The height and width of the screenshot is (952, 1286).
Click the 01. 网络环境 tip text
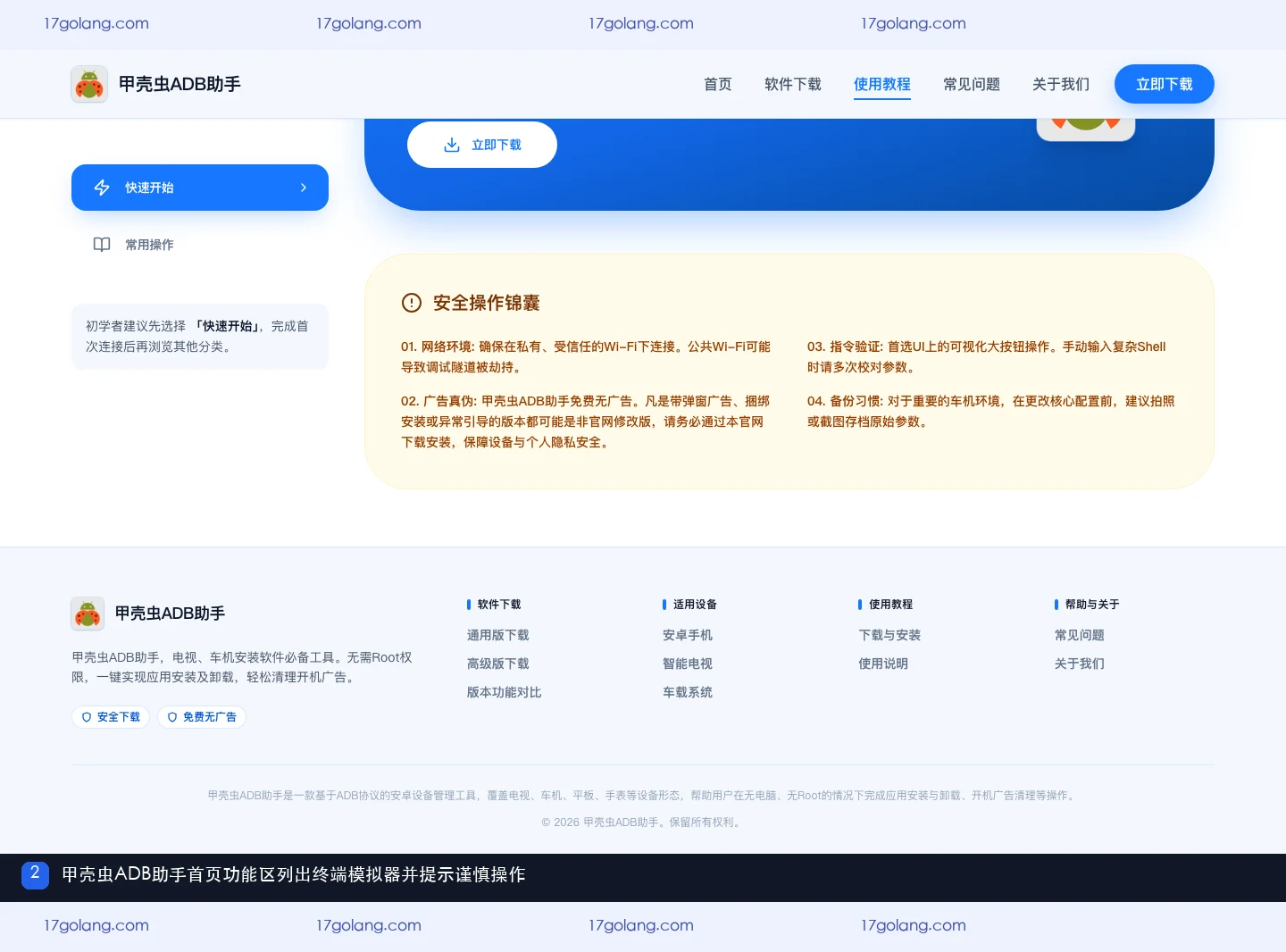point(586,356)
